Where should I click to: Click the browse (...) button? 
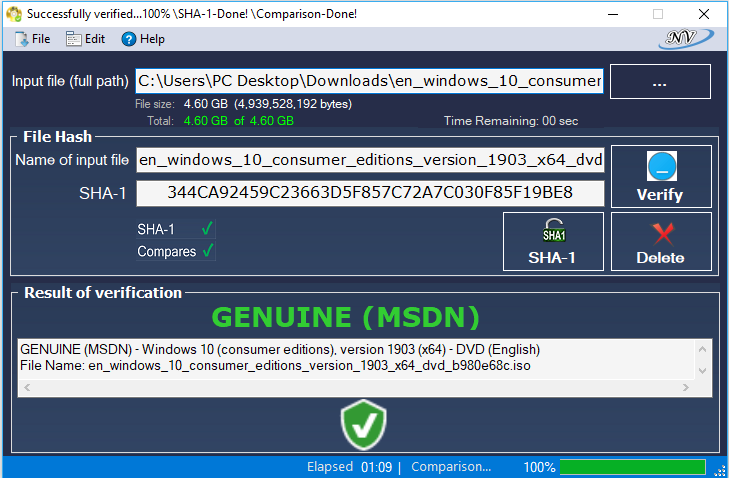pyautogui.click(x=660, y=81)
